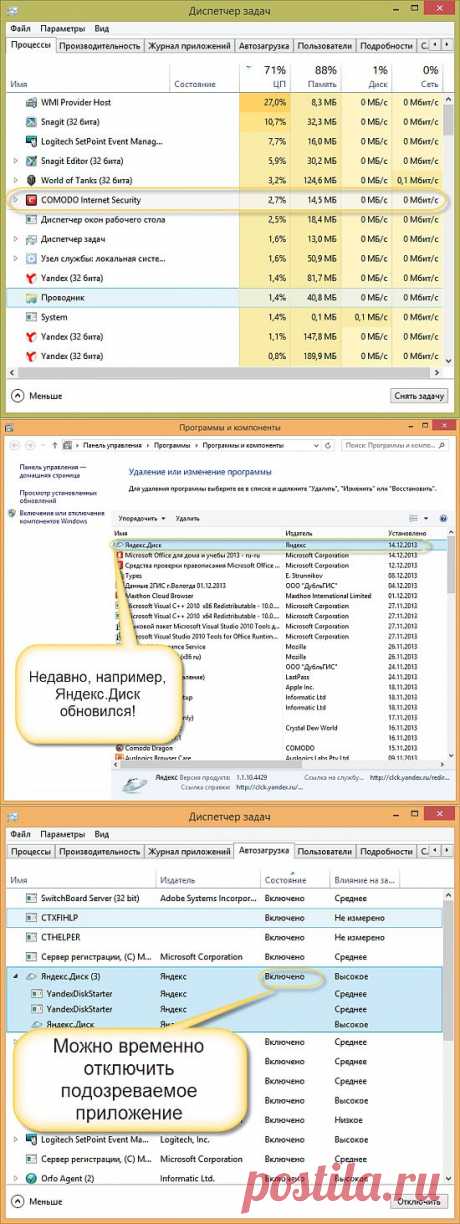The image size is (460, 1224).
Task: Open Файл menu in Процессы Task Manager
Action: coord(20,29)
